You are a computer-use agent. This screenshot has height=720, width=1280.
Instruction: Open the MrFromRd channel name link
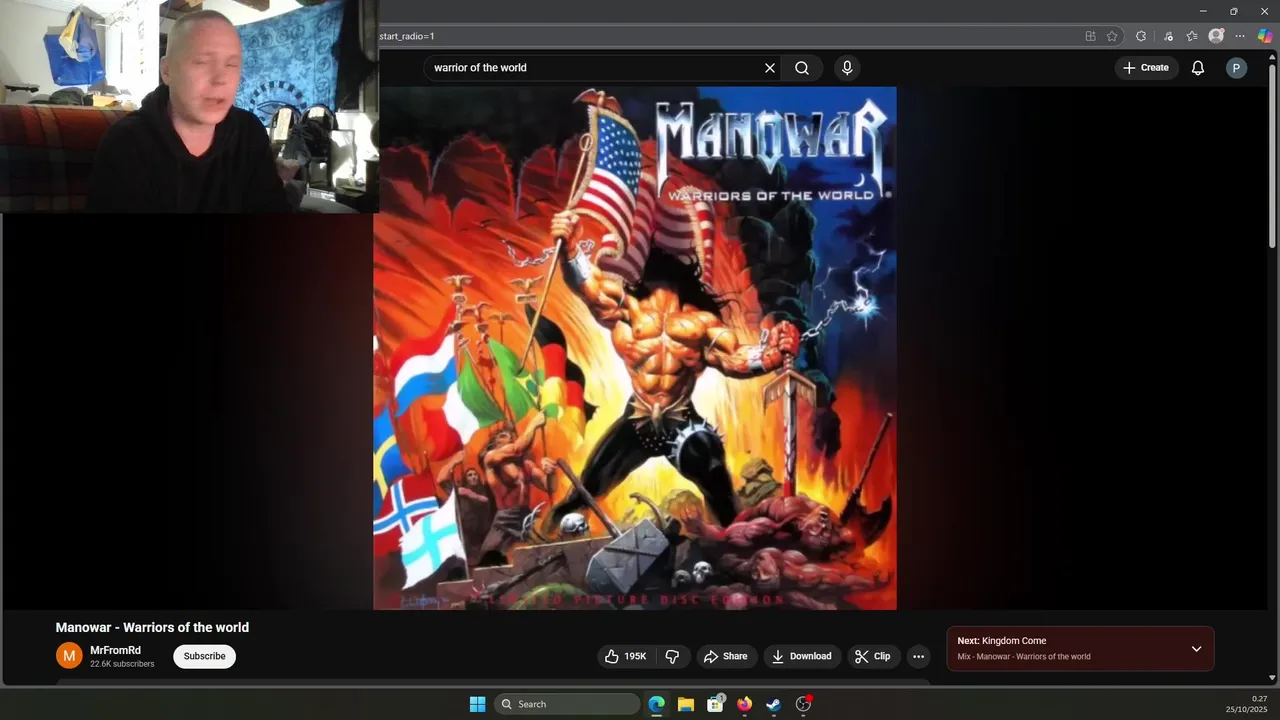point(115,650)
